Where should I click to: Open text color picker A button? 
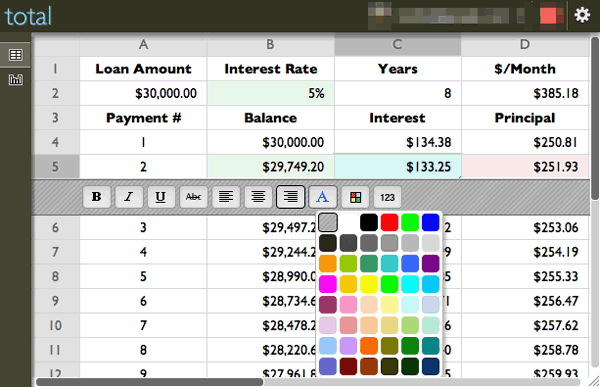point(323,197)
